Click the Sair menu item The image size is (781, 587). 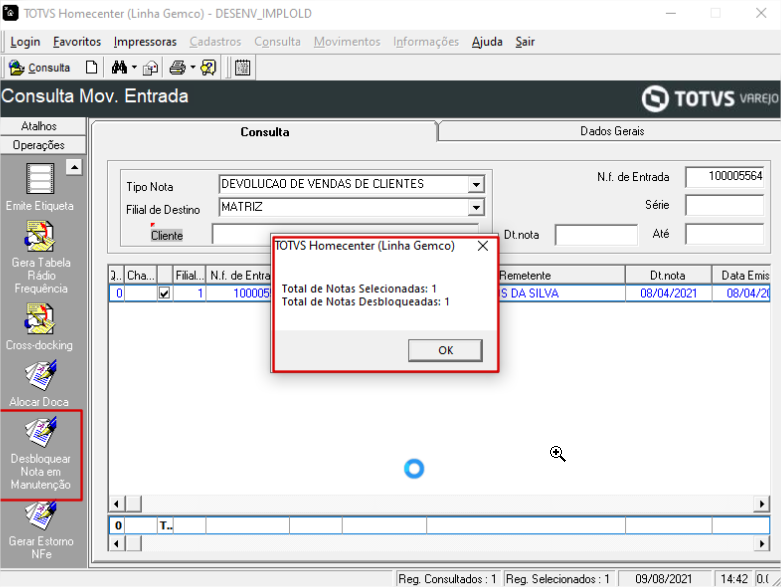(524, 42)
